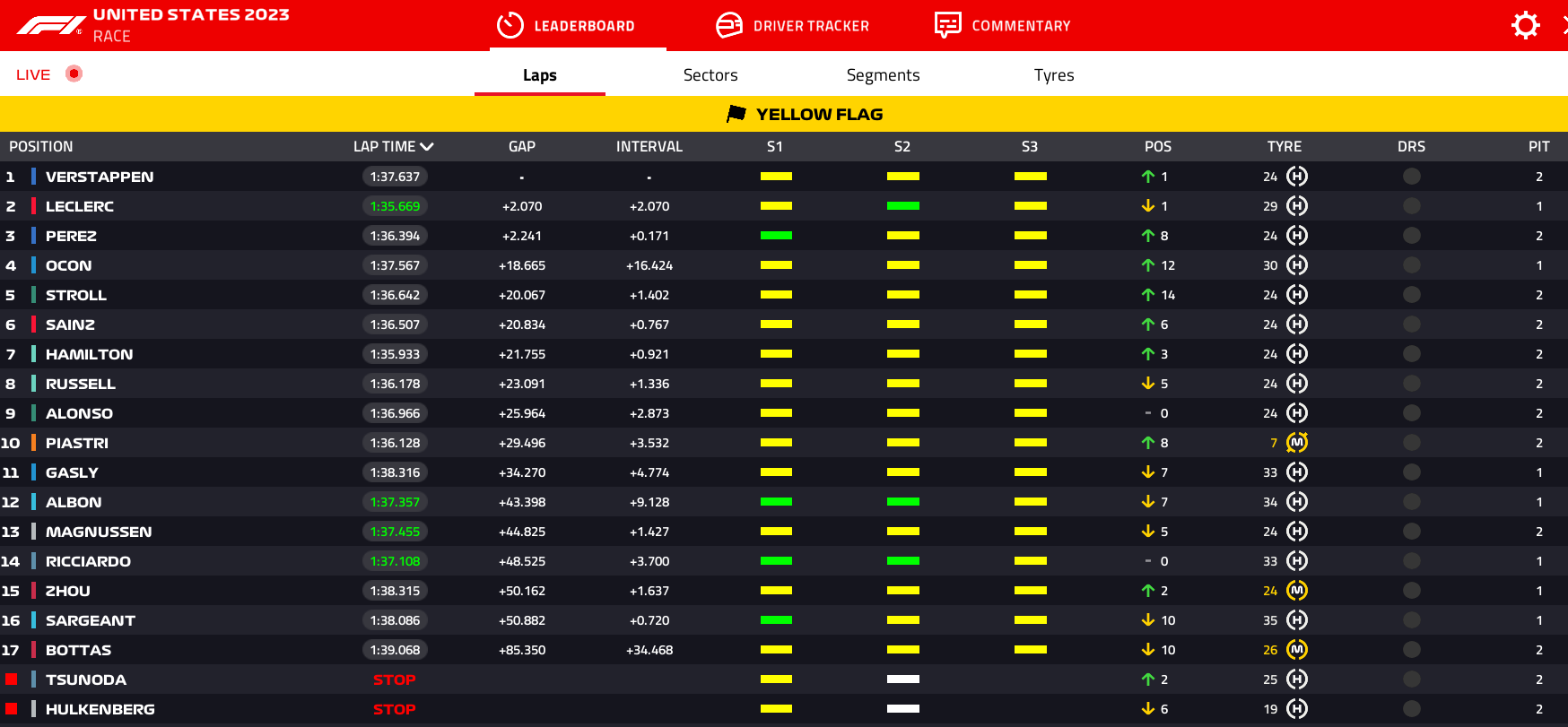Click Hulkenberg's red stopped marker
This screenshot has height=727, width=1568.
[11, 709]
